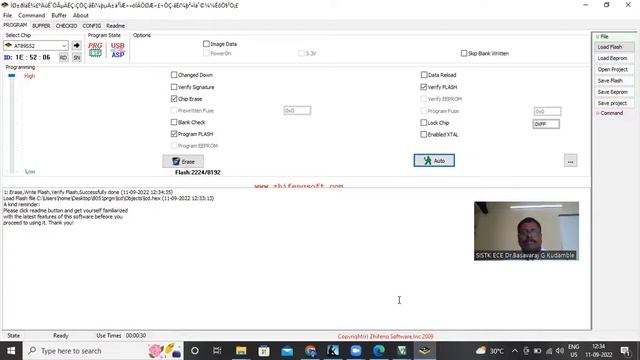This screenshot has width=640, height=360.
Task: Open the K app icon in taskbar
Action: coord(333,351)
